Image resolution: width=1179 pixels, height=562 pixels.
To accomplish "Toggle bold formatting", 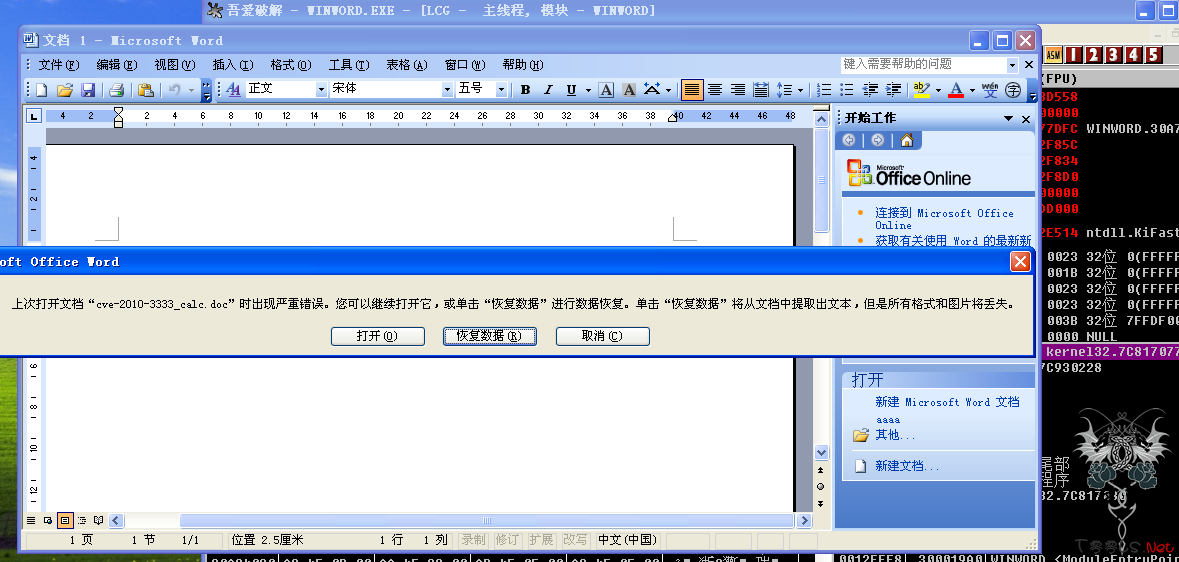I will tap(525, 90).
